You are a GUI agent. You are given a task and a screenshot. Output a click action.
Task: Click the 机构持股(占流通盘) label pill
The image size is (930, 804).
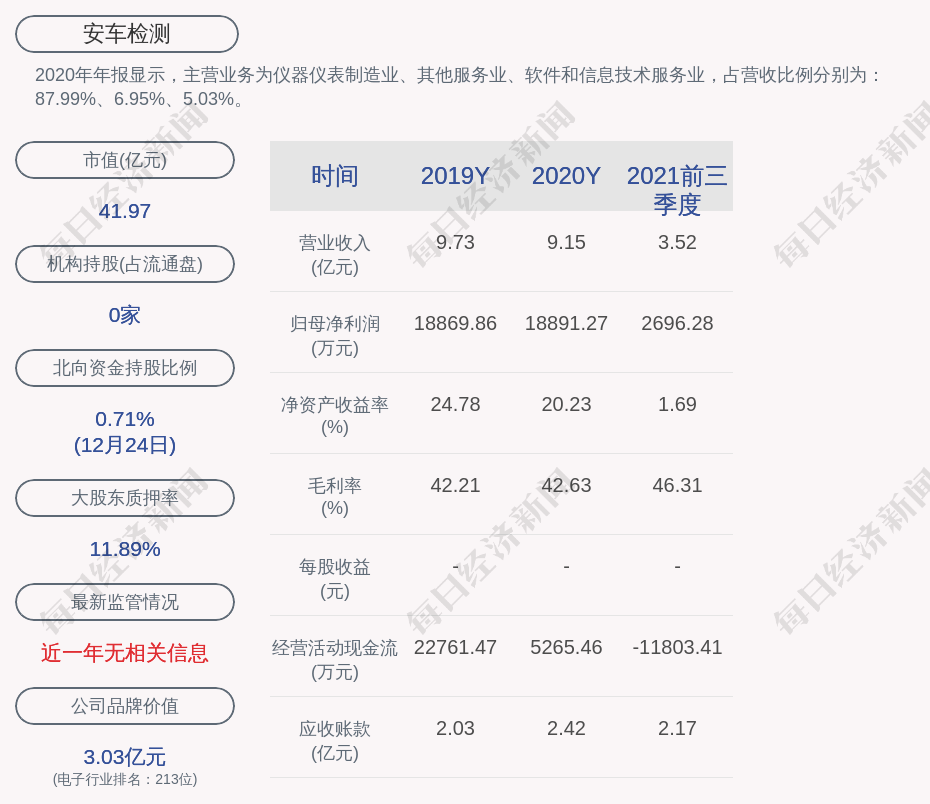coord(125,264)
